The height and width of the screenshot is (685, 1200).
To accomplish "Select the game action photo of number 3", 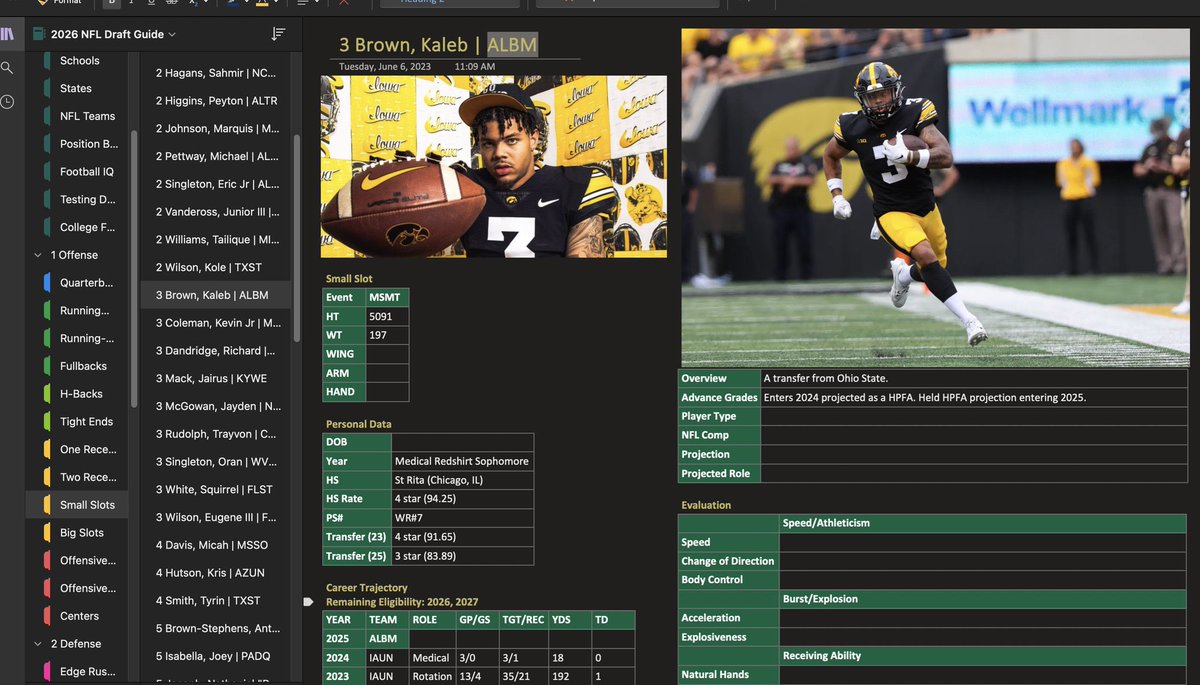I will point(935,198).
